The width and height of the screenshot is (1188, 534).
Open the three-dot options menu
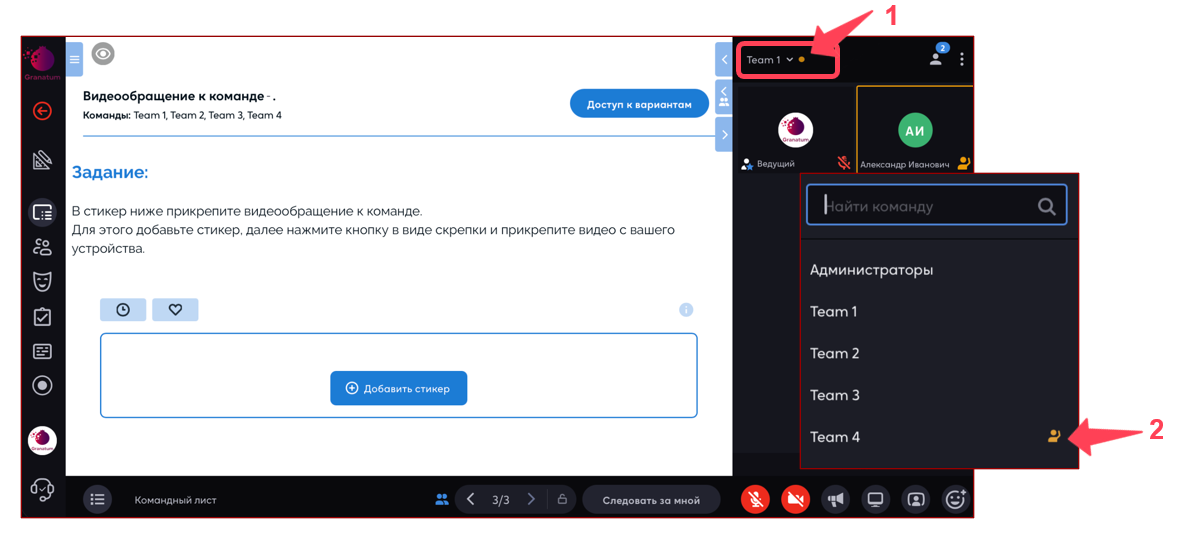[x=962, y=60]
